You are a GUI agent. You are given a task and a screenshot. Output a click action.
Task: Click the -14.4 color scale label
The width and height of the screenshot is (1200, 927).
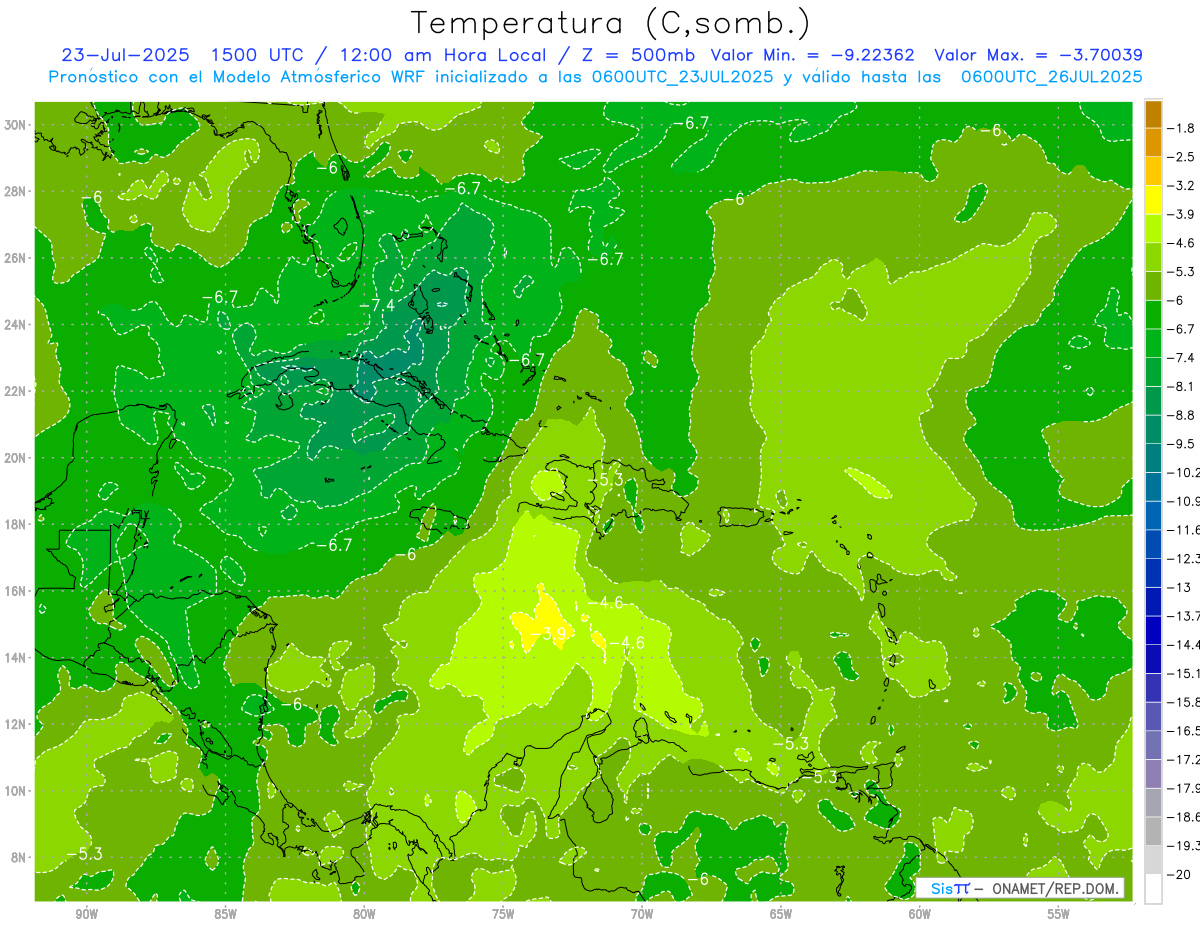click(1184, 644)
